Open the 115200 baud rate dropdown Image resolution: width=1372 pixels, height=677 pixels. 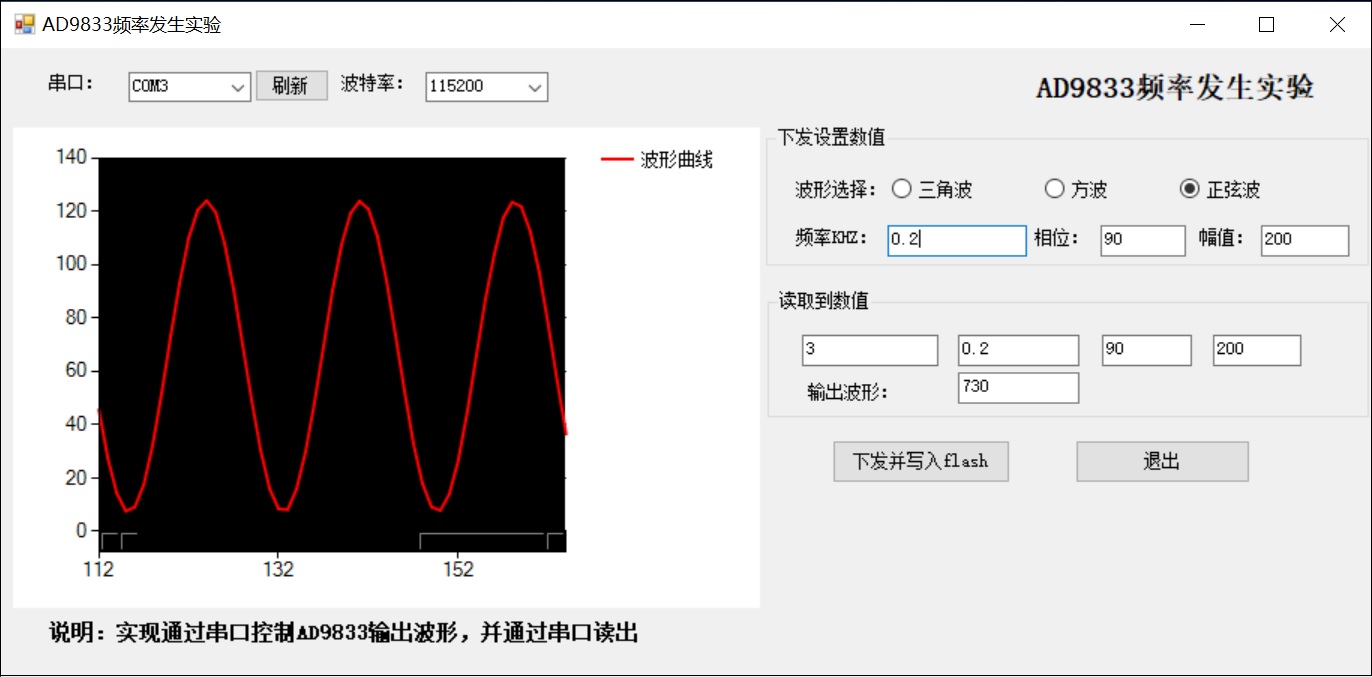point(487,87)
